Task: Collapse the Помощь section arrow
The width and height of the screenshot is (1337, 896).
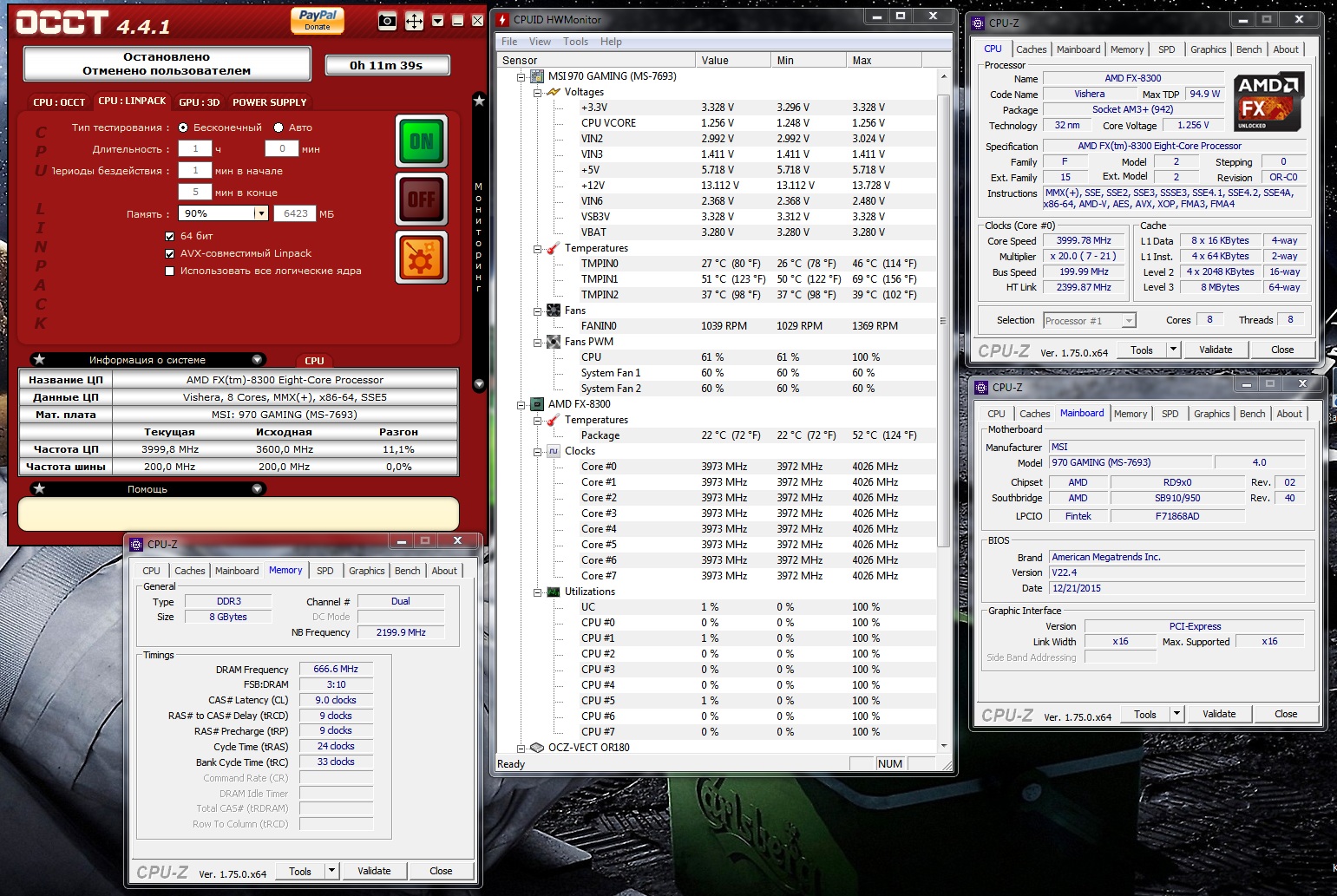Action: pos(258,489)
